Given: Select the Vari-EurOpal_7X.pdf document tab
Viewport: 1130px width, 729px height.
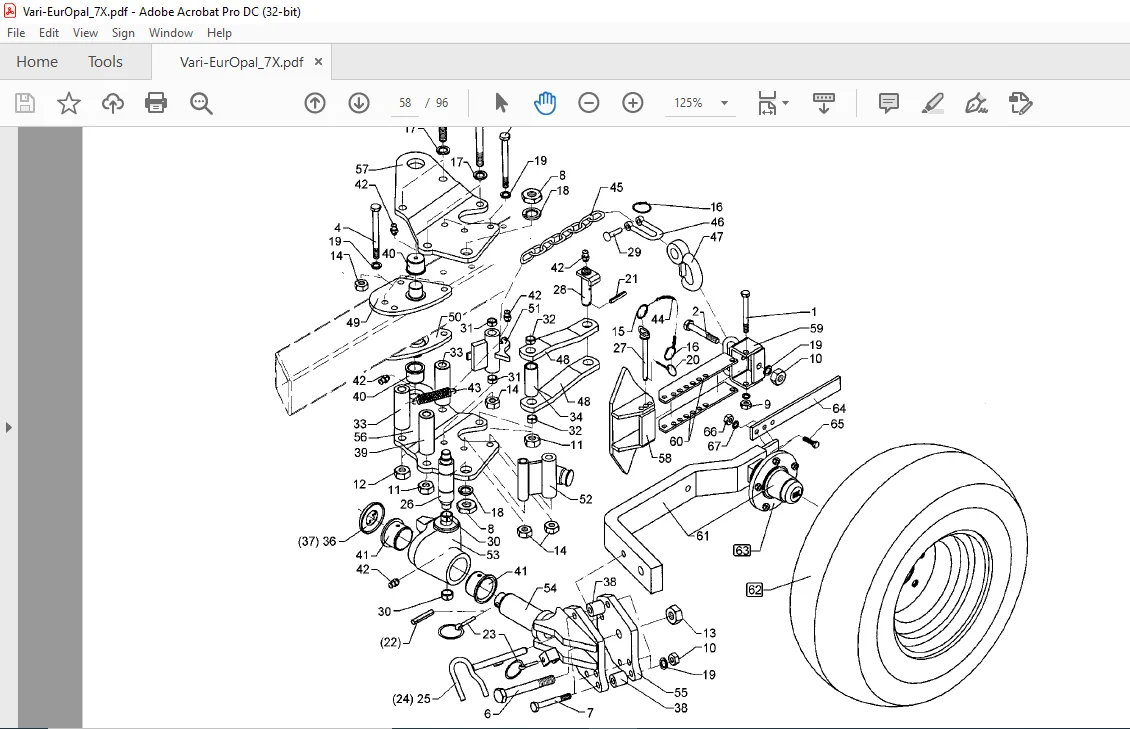Looking at the screenshot, I should [241, 62].
